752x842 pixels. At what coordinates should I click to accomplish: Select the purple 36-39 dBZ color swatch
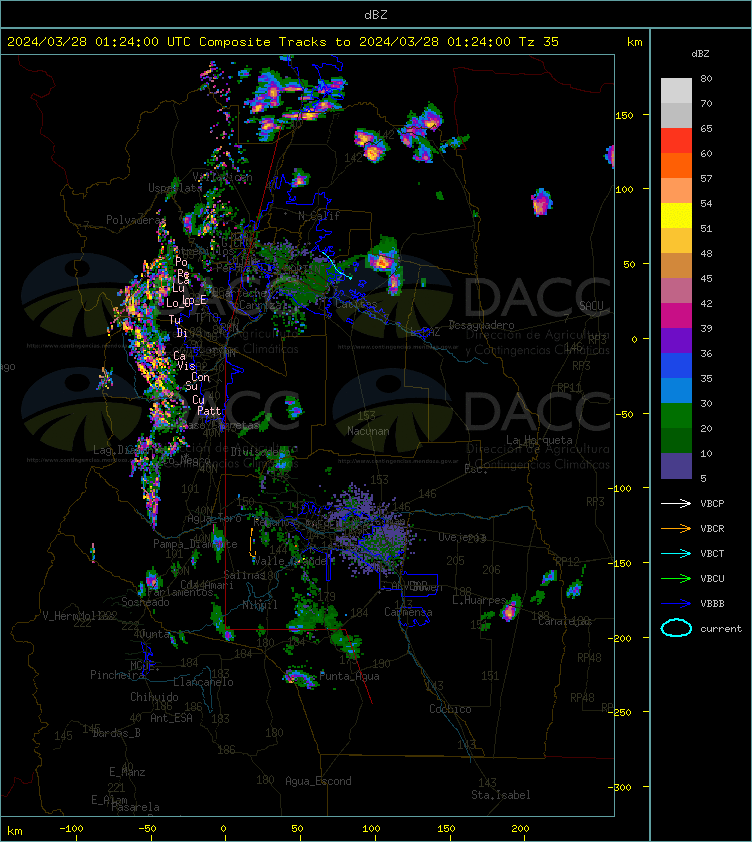[x=676, y=340]
